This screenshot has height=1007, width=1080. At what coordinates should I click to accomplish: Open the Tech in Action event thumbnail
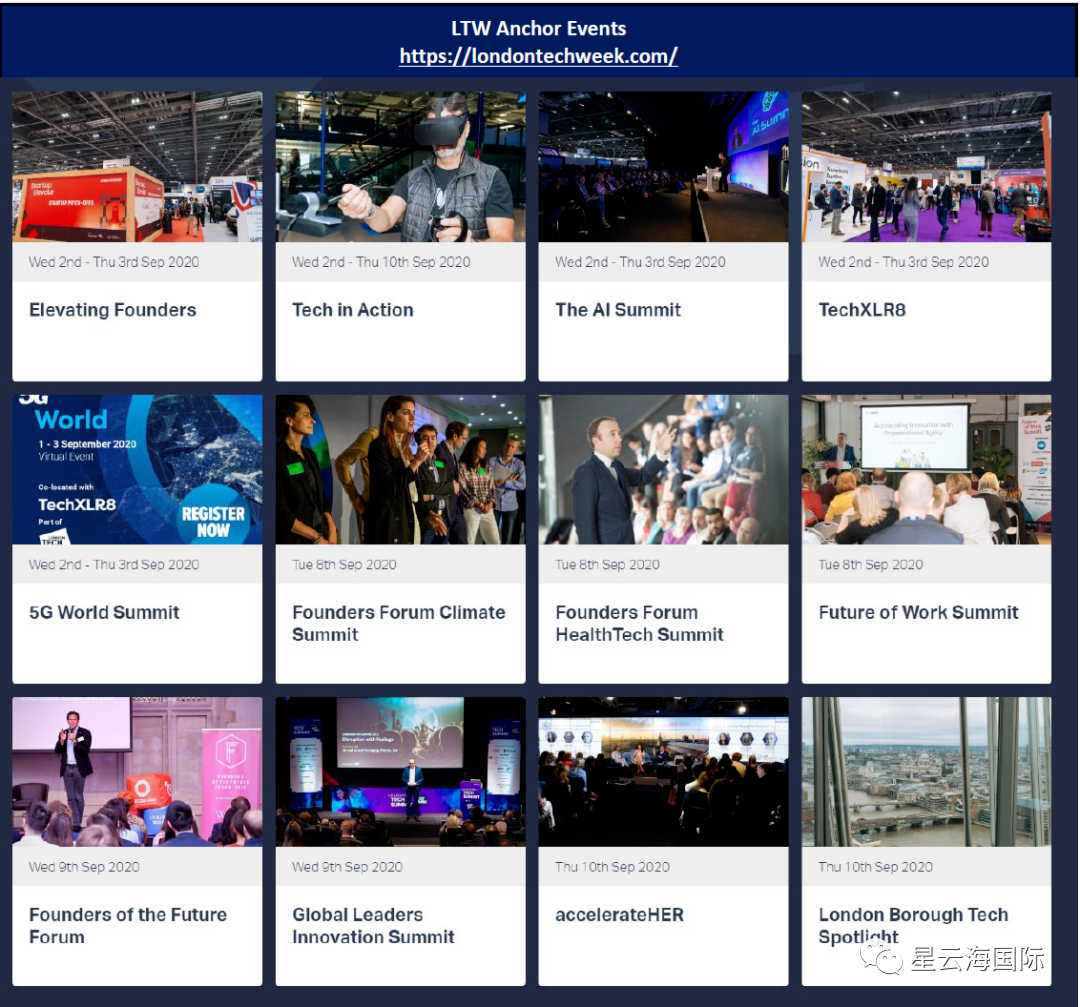point(400,167)
